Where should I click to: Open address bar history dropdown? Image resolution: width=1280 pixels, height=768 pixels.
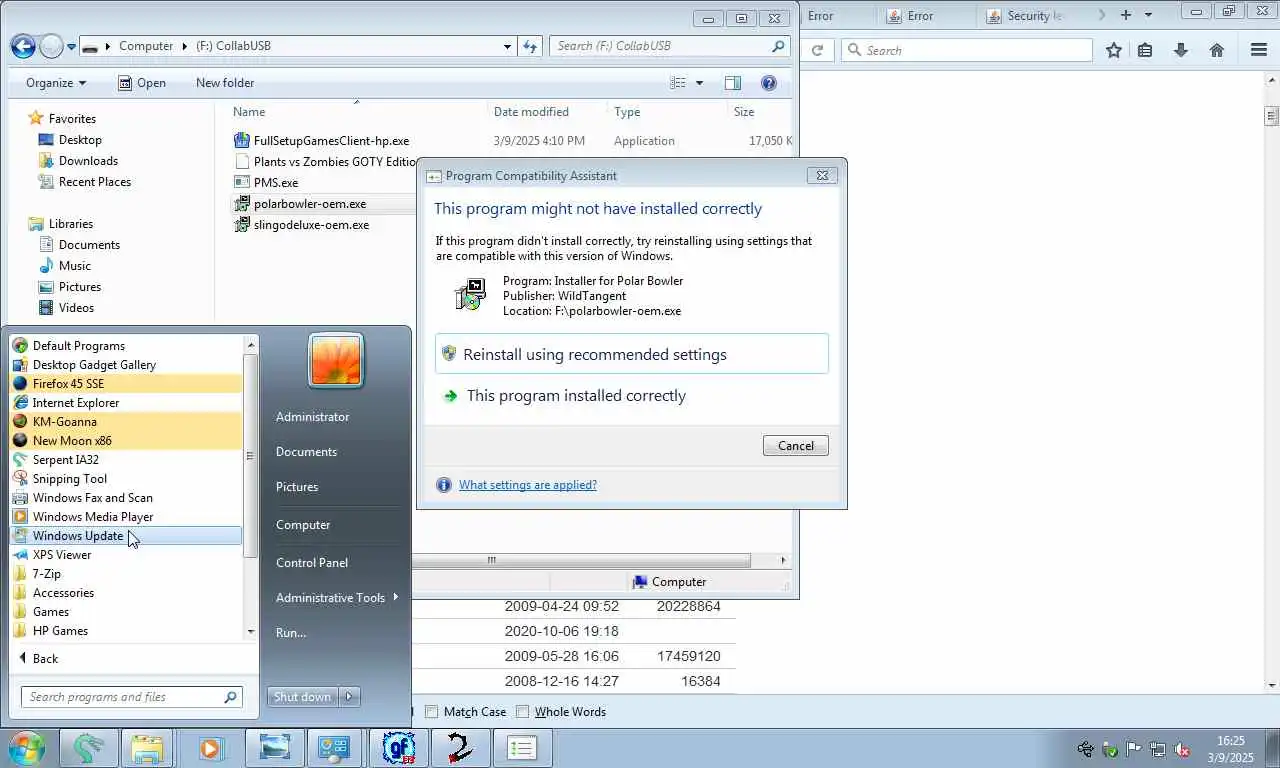click(x=508, y=46)
